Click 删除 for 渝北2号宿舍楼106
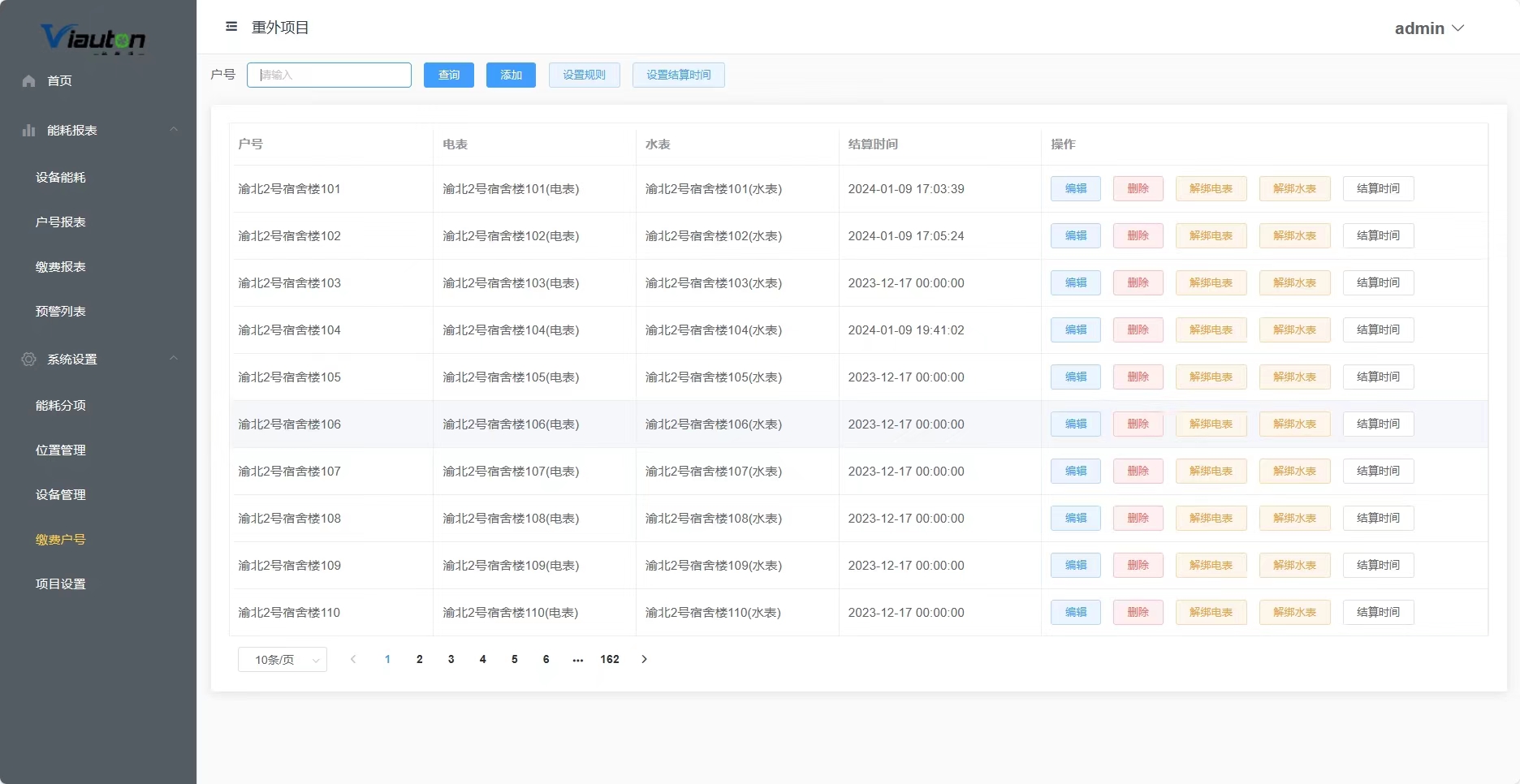The height and width of the screenshot is (784, 1520). click(1138, 424)
